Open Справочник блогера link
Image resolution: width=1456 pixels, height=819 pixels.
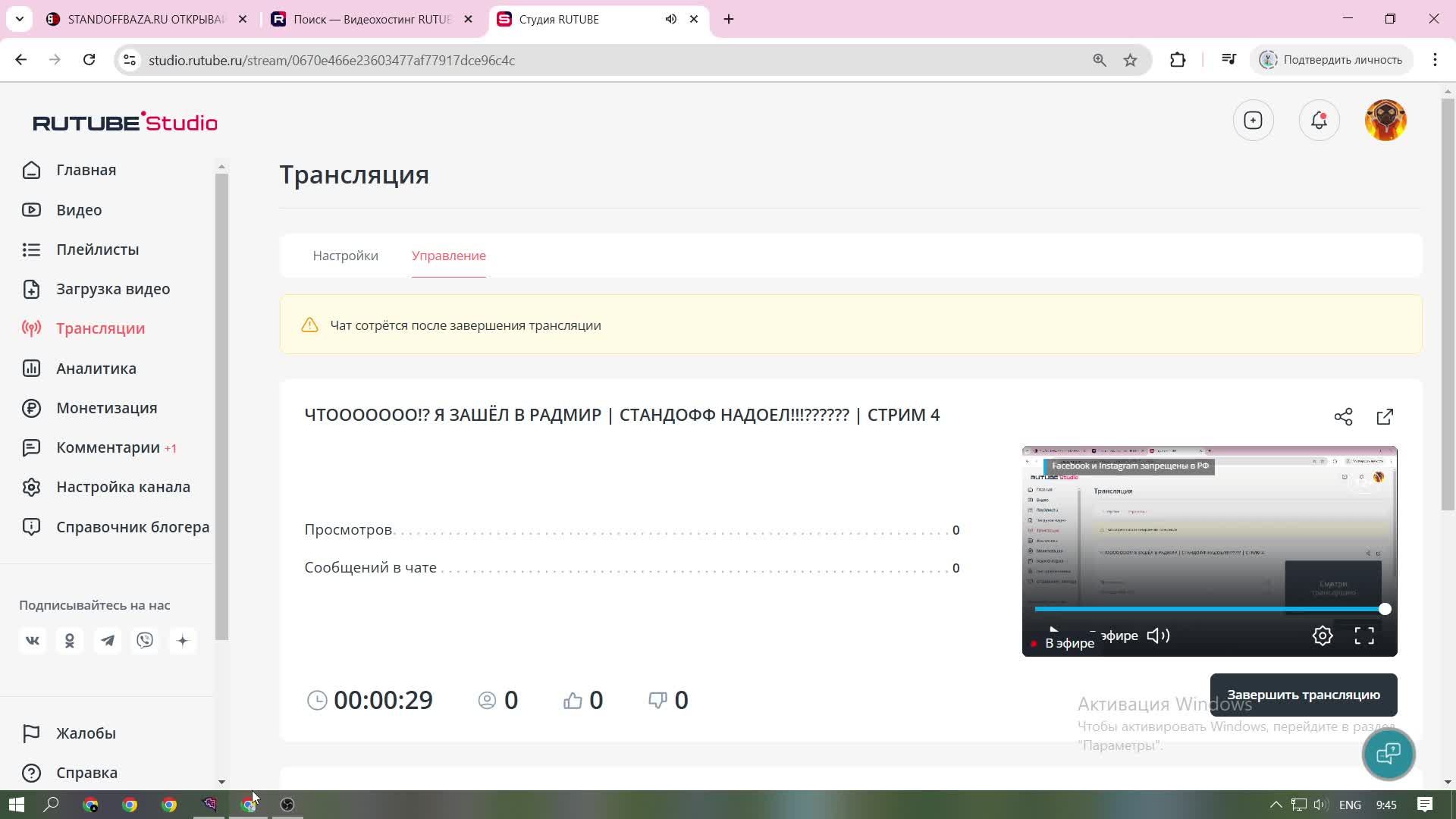point(115,527)
